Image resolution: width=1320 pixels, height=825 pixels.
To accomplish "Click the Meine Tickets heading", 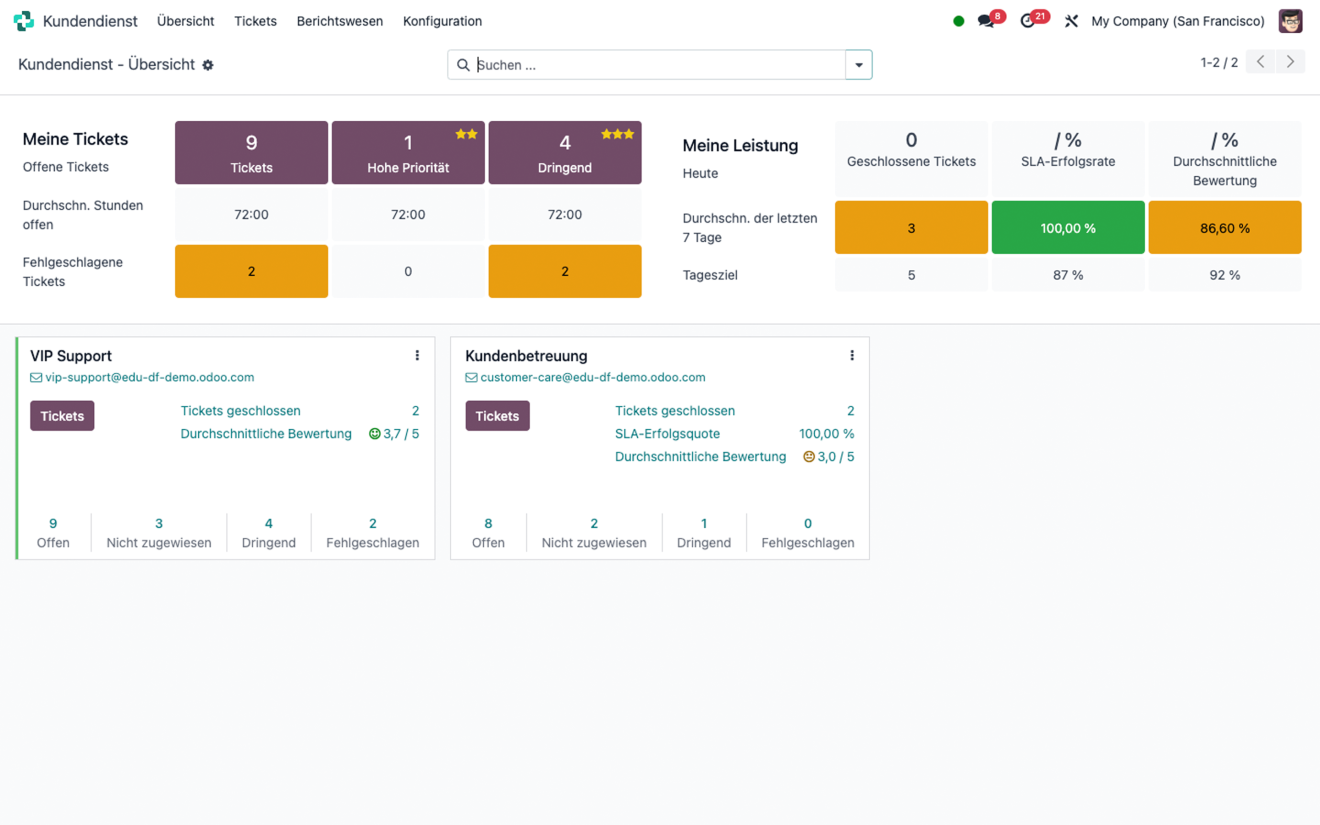I will point(75,139).
